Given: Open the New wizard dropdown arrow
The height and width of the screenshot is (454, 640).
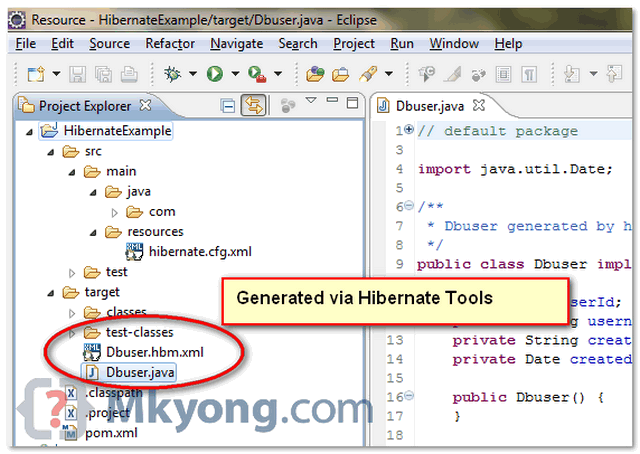Looking at the screenshot, I should point(56,74).
